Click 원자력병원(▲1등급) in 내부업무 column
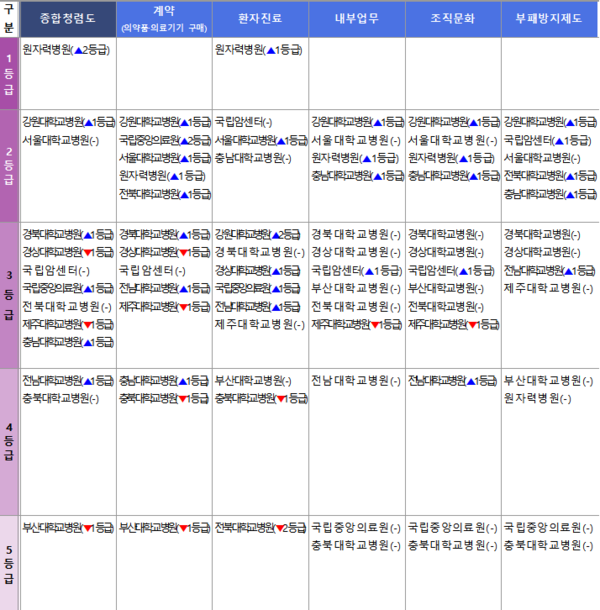 tap(355, 158)
